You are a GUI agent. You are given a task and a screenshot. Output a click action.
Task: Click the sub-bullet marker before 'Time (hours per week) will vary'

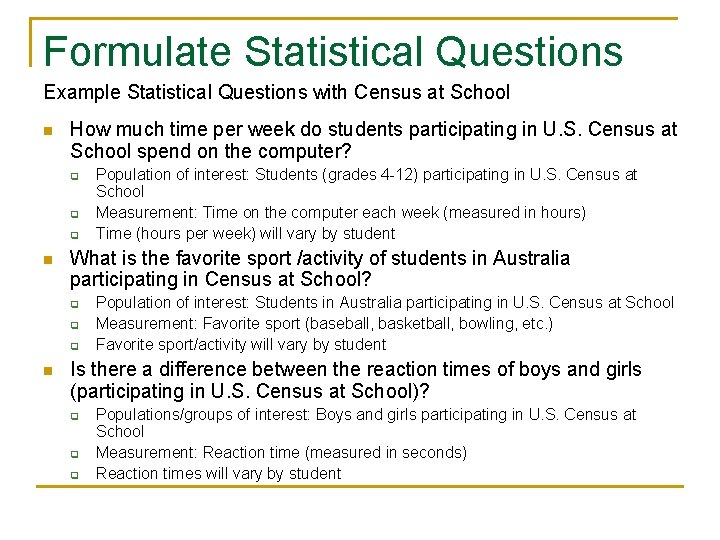click(x=74, y=234)
